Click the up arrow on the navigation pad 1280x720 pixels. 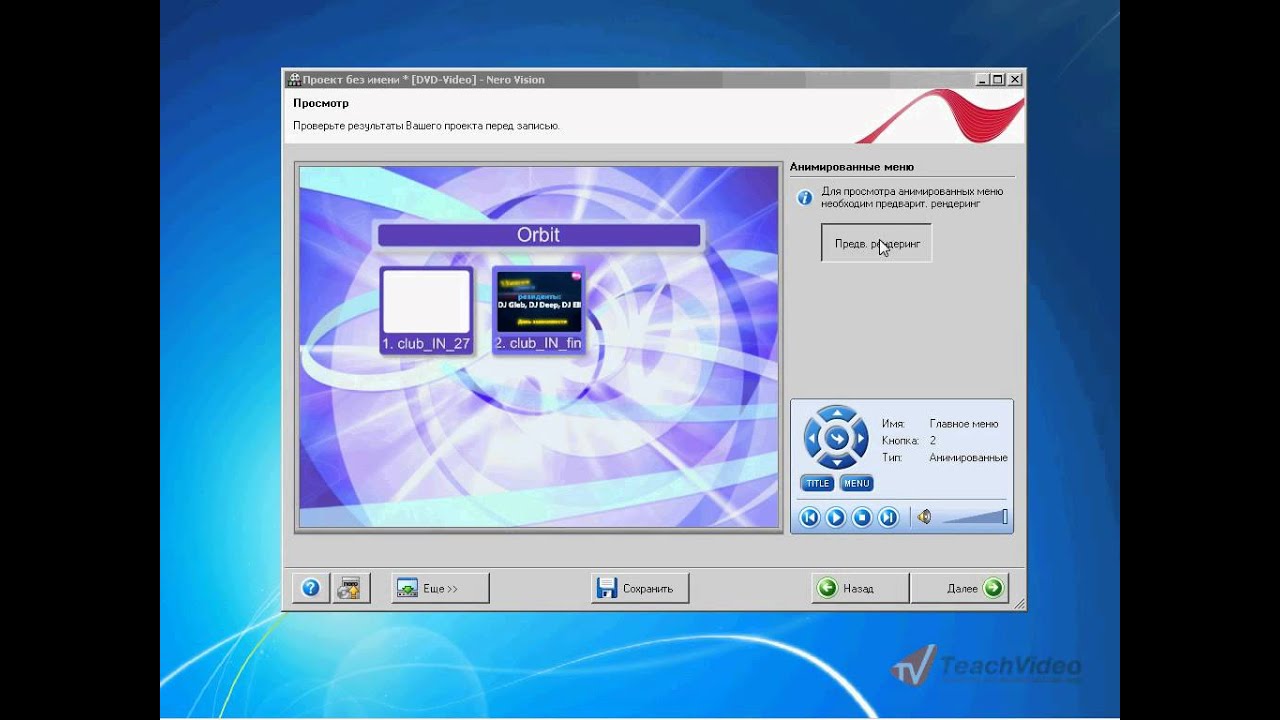coord(837,414)
